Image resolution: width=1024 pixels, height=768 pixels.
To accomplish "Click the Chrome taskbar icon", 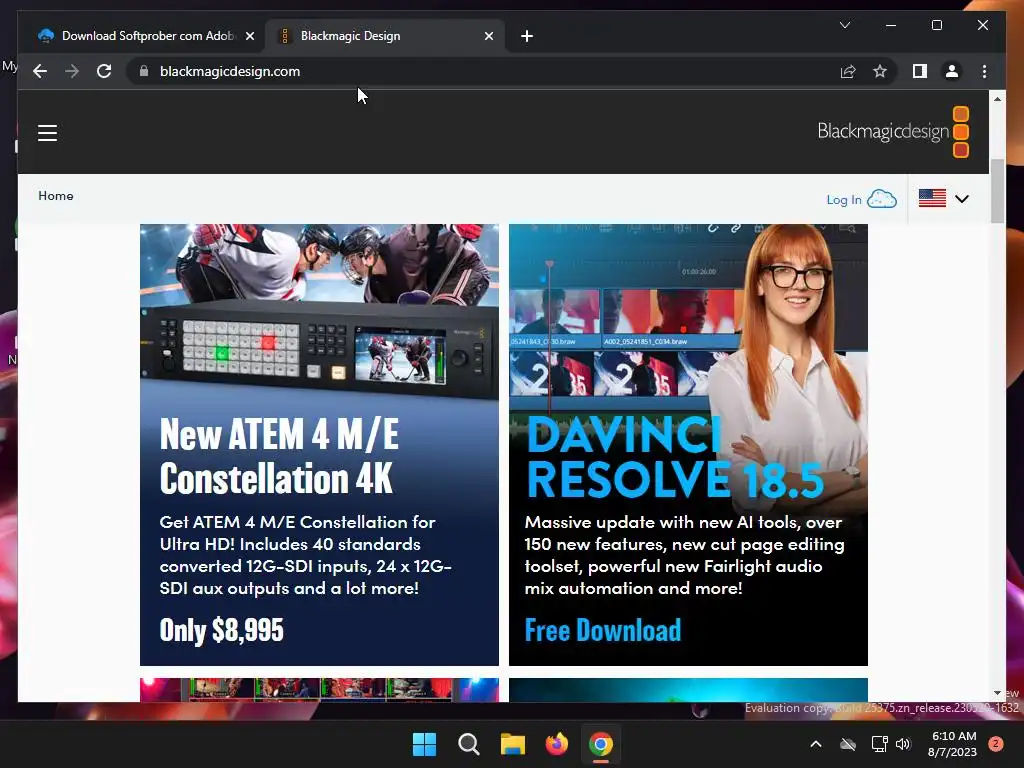I will (601, 744).
